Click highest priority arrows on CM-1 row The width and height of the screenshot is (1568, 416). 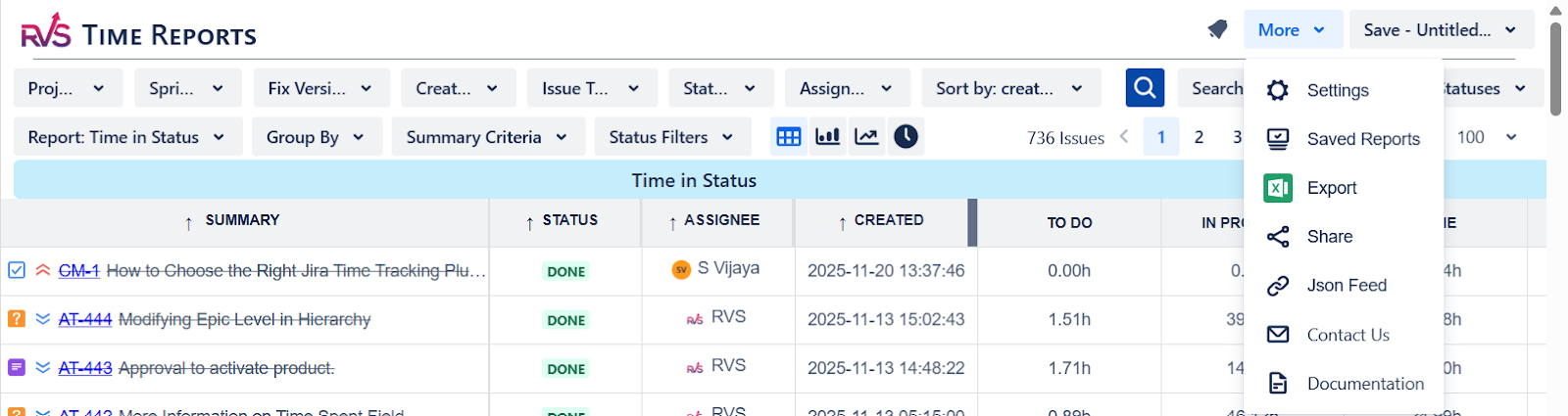click(43, 270)
